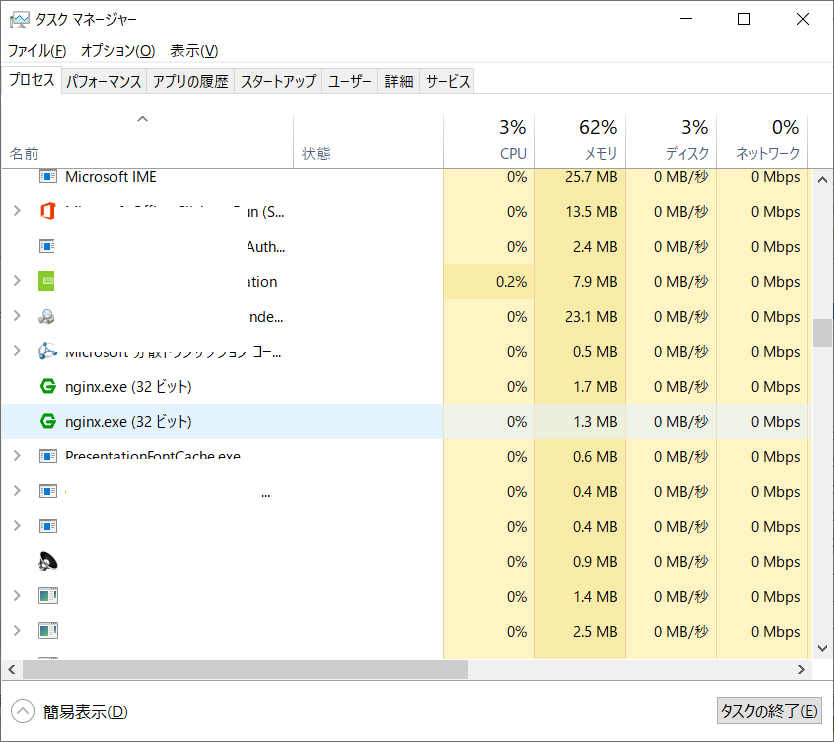Viewport: 834px width, 742px height.
Task: Switch to the スタートアップ tab
Action: pos(278,81)
